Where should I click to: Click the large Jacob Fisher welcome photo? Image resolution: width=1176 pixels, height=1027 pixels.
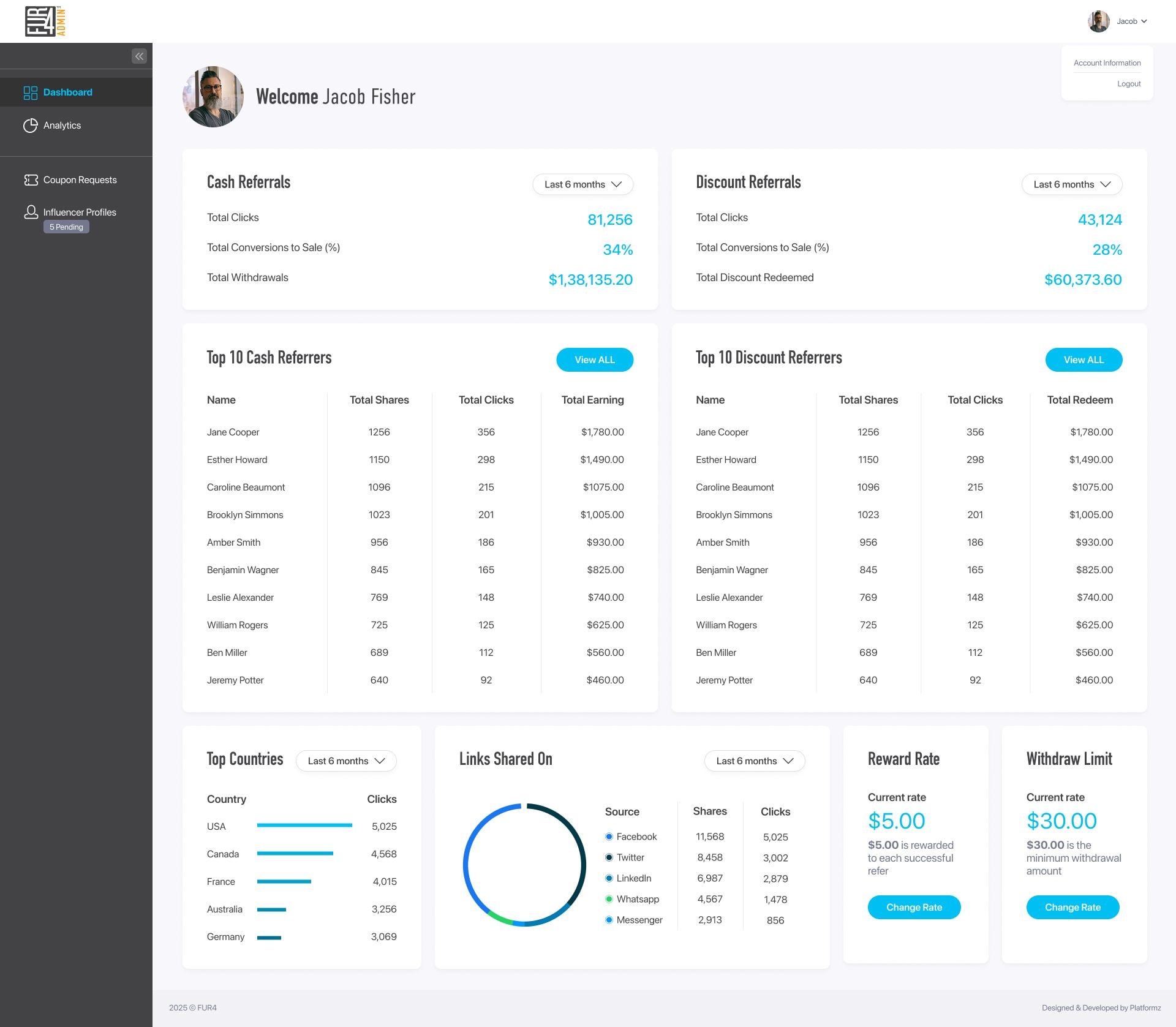coord(213,97)
